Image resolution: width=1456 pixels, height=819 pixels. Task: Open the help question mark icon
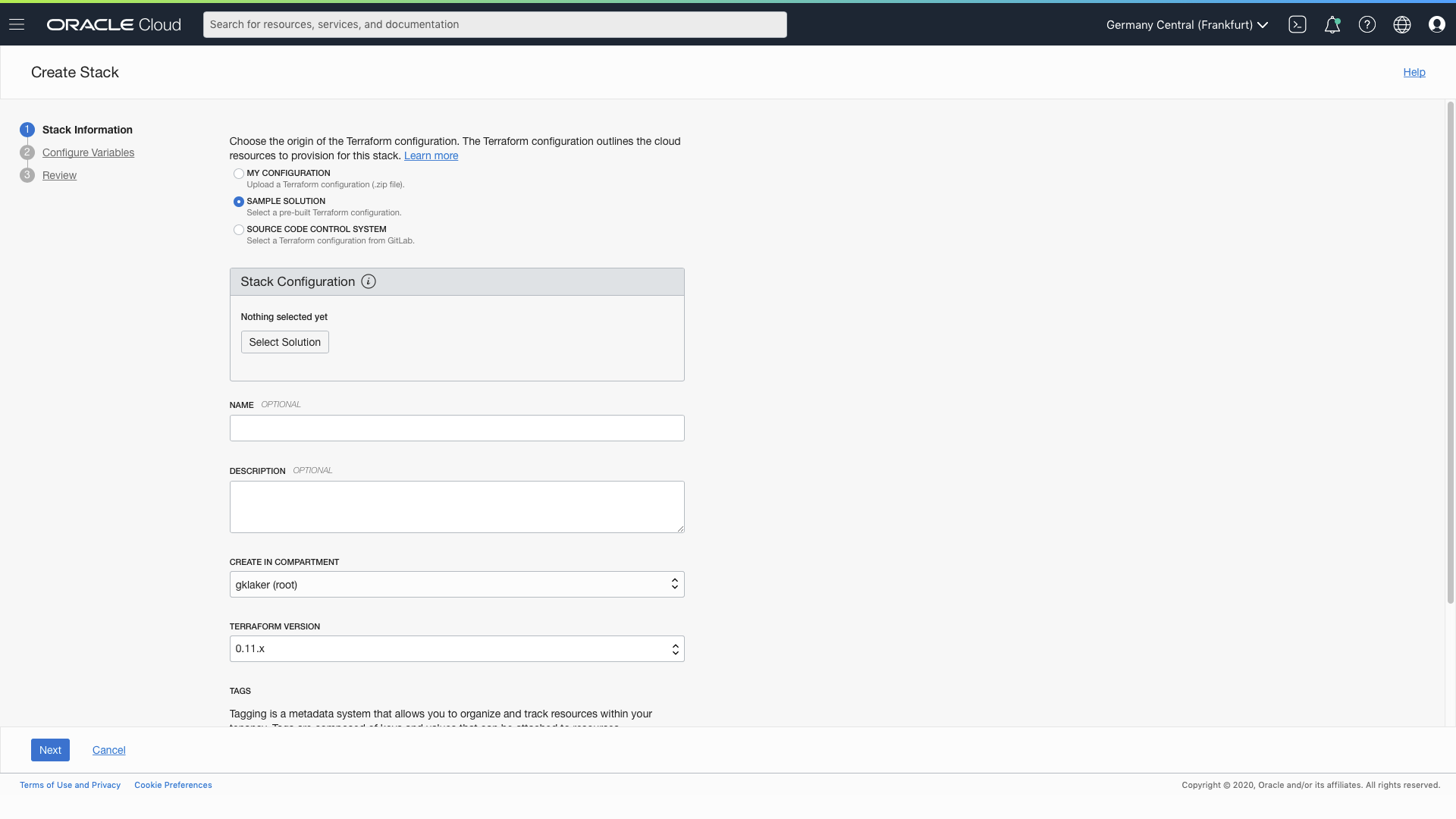(1367, 24)
